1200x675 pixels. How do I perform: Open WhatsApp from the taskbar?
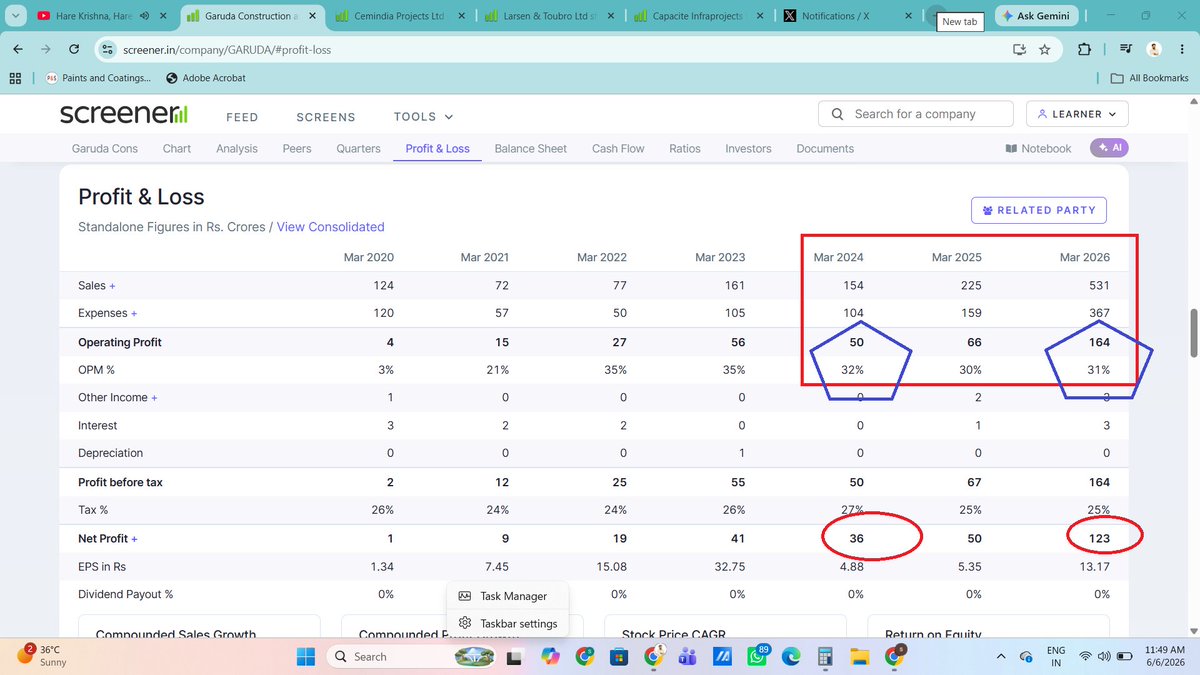click(757, 656)
